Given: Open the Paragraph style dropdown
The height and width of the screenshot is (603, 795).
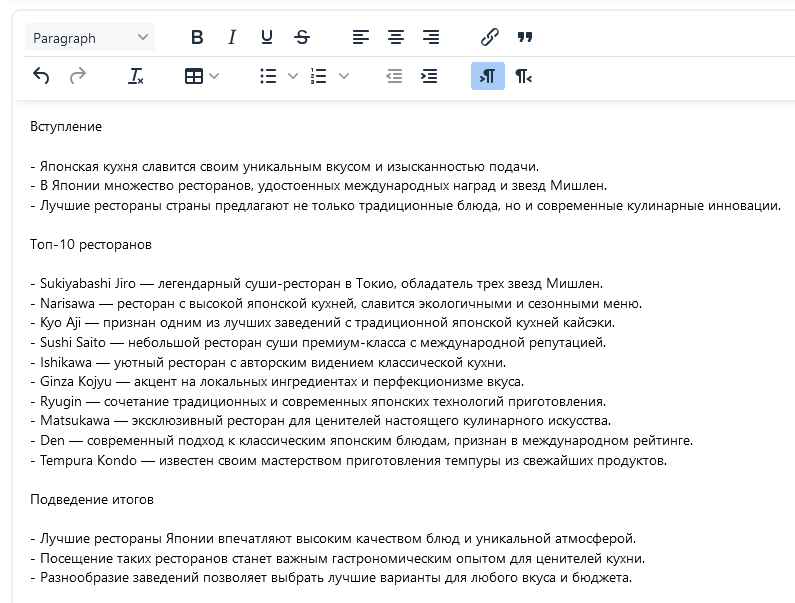Looking at the screenshot, I should [x=90, y=38].
